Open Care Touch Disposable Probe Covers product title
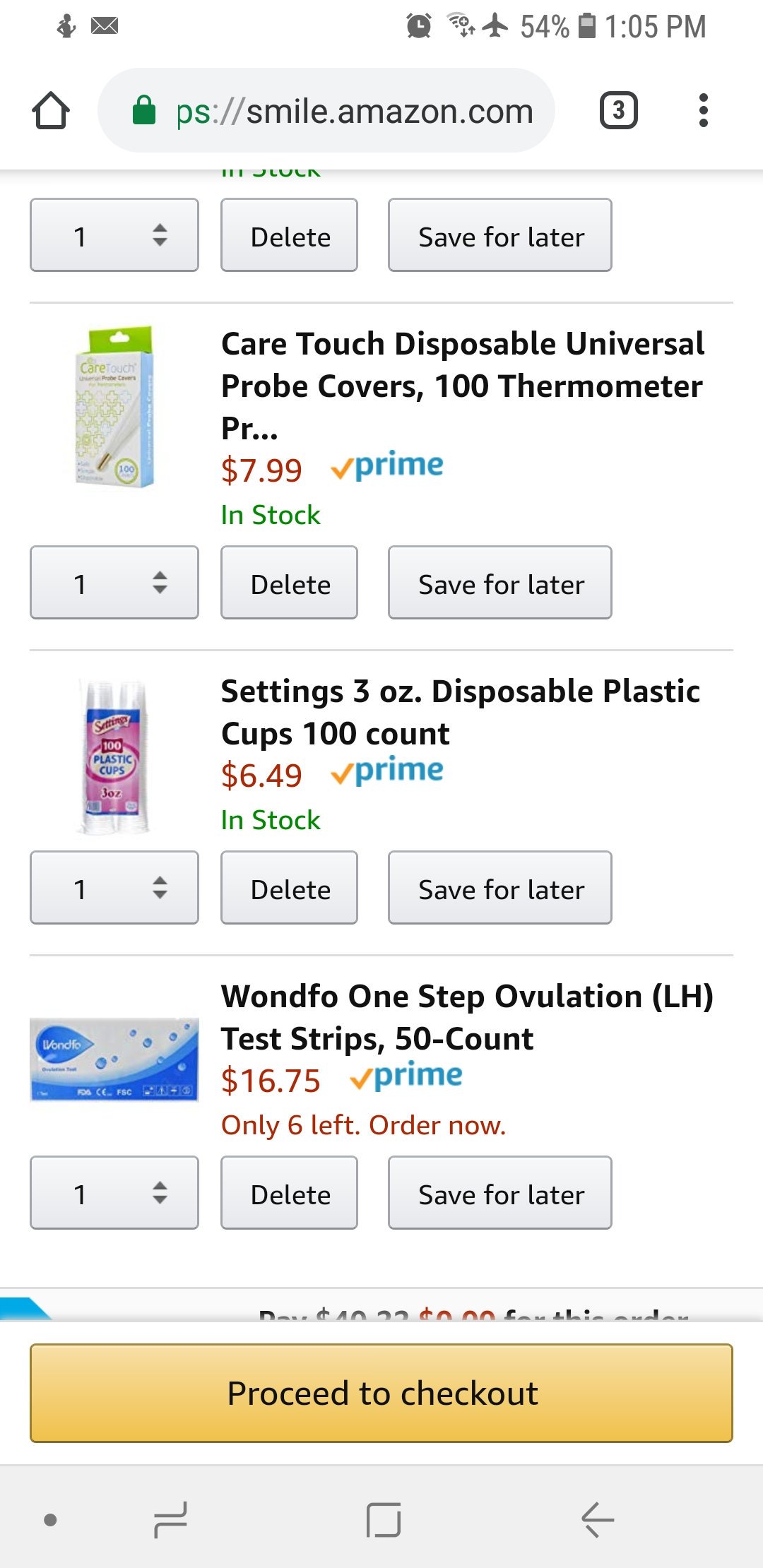763x1568 pixels. (x=462, y=365)
